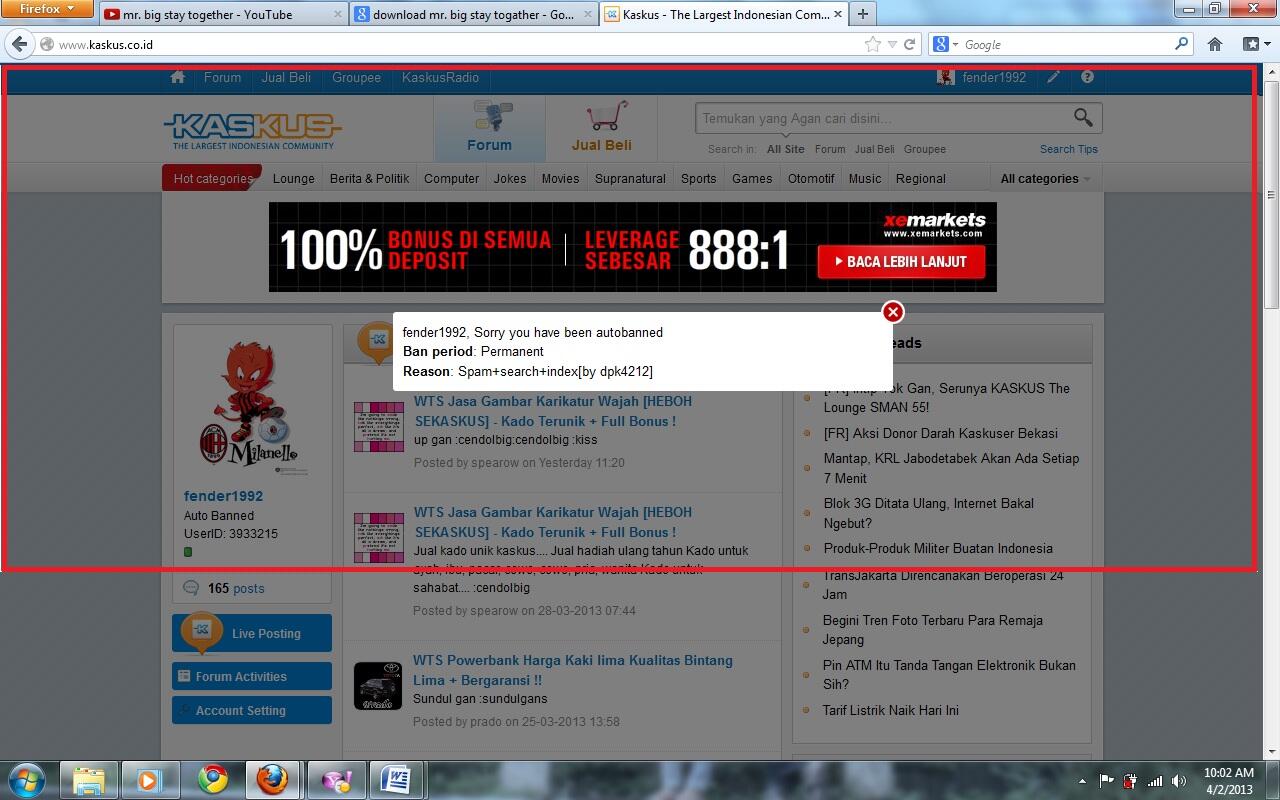Click 165 posts link in profile
The image size is (1280, 800).
pyautogui.click(x=236, y=588)
